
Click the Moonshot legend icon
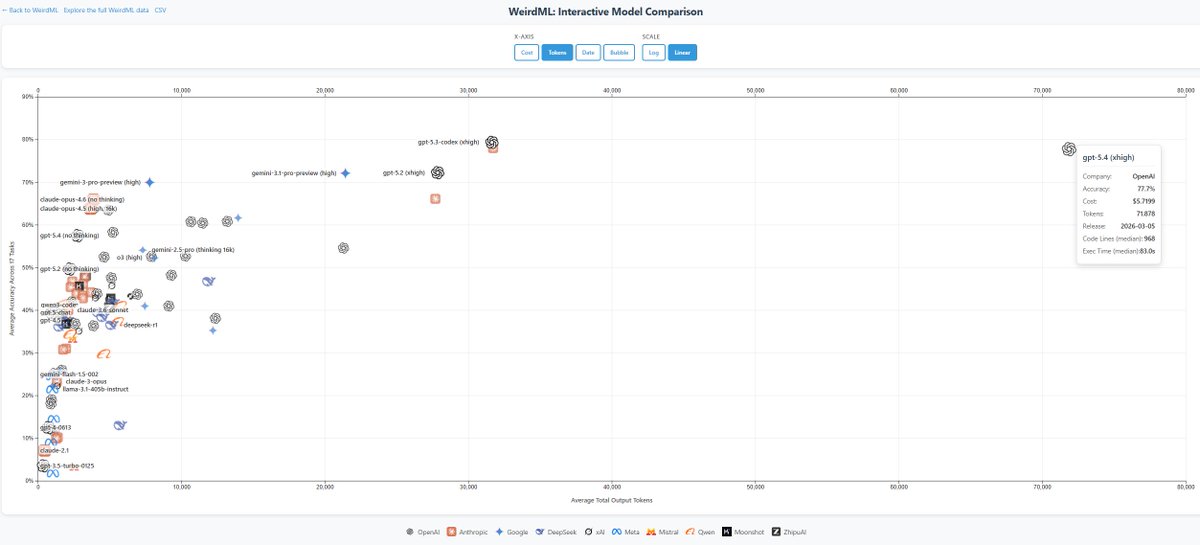pos(727,532)
